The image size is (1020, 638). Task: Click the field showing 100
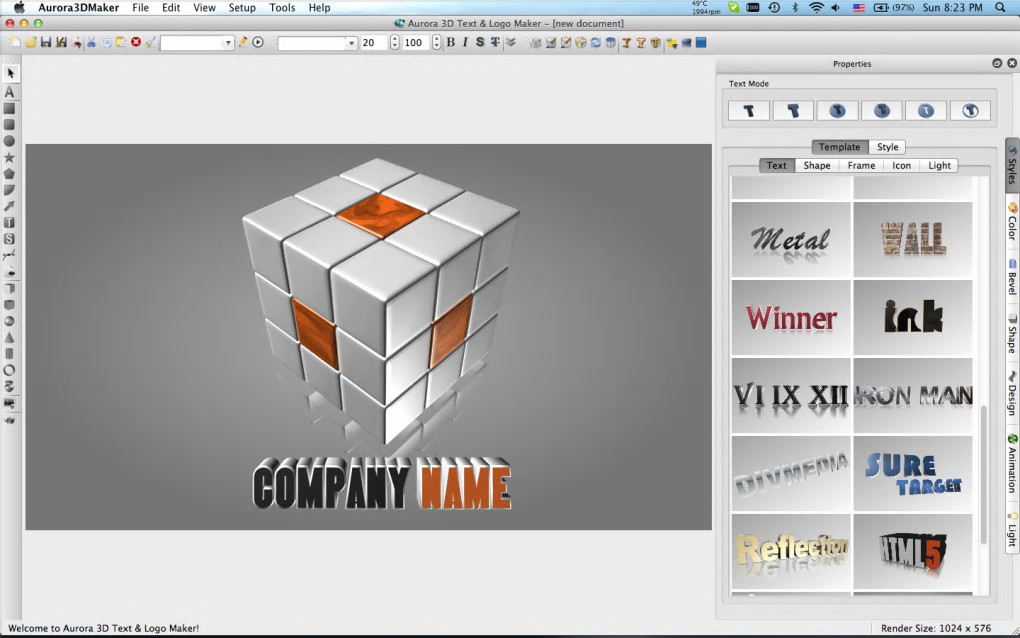coord(416,43)
